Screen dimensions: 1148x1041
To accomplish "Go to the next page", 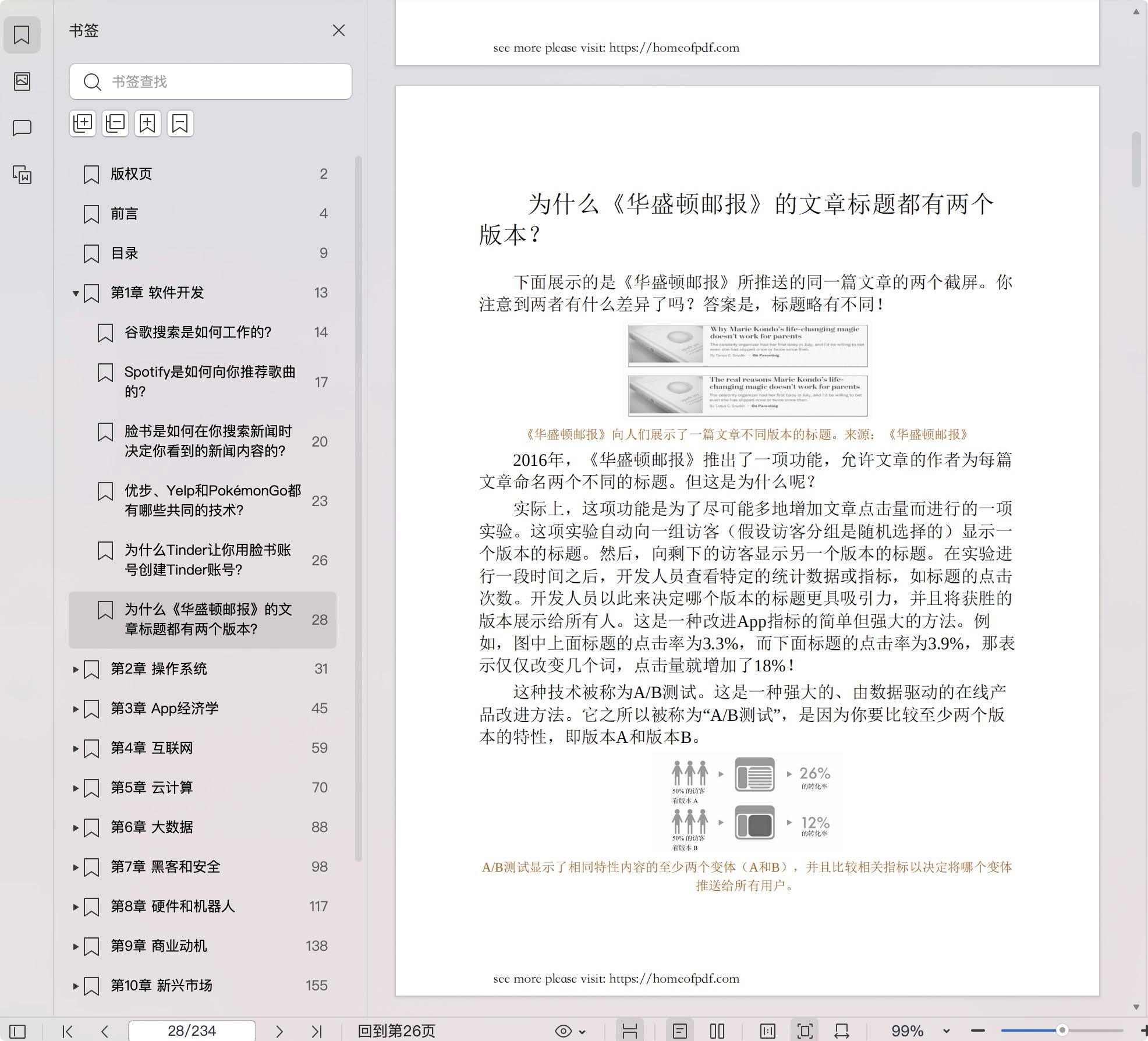I will (279, 1031).
